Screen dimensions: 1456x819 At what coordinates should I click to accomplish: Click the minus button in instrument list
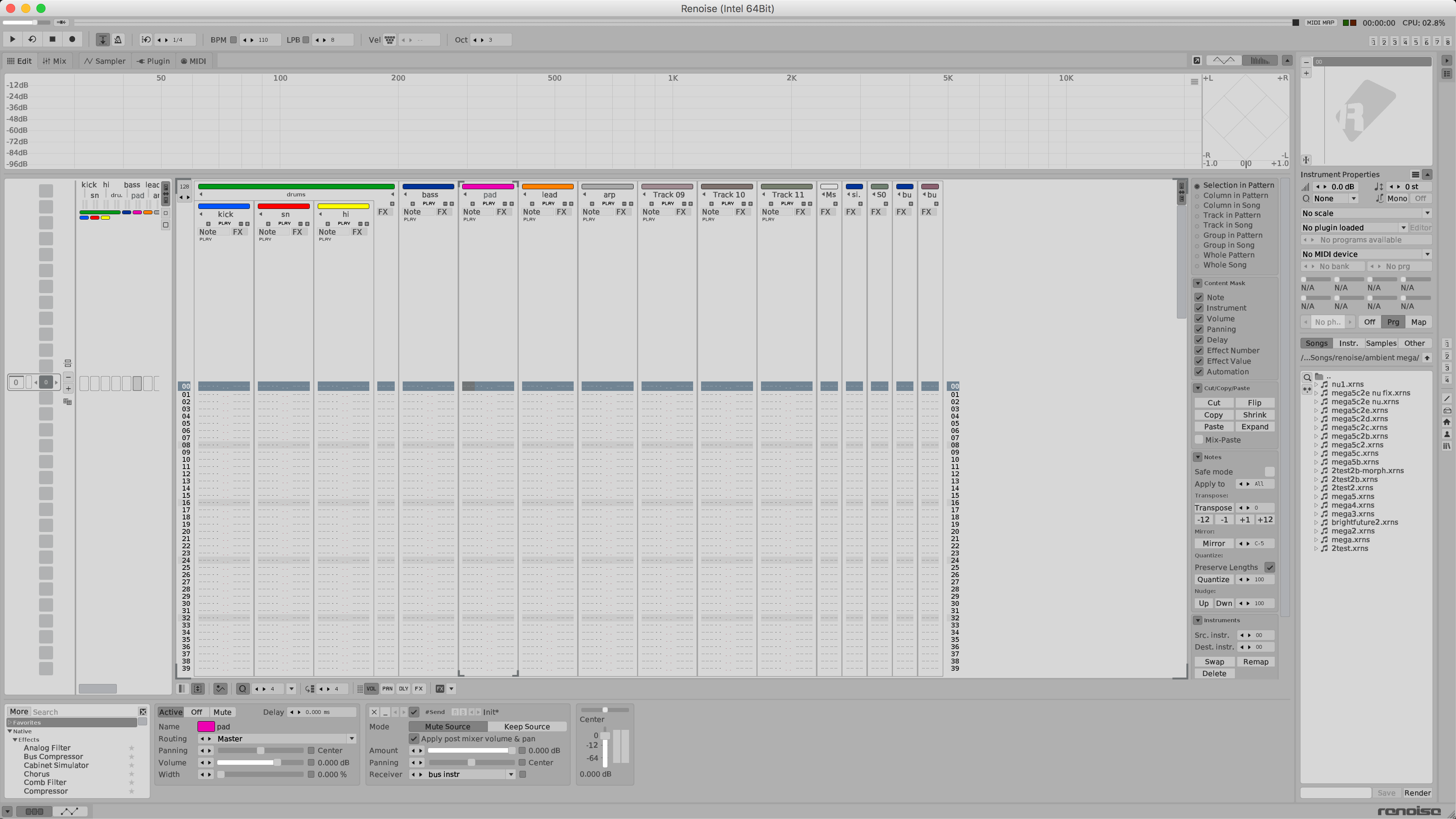pos(1306,61)
